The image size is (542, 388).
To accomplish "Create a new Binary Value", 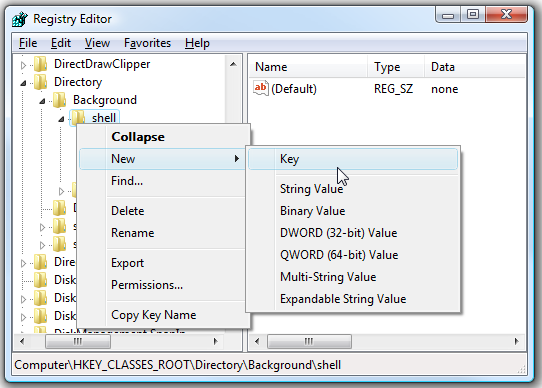I will 353,211.
